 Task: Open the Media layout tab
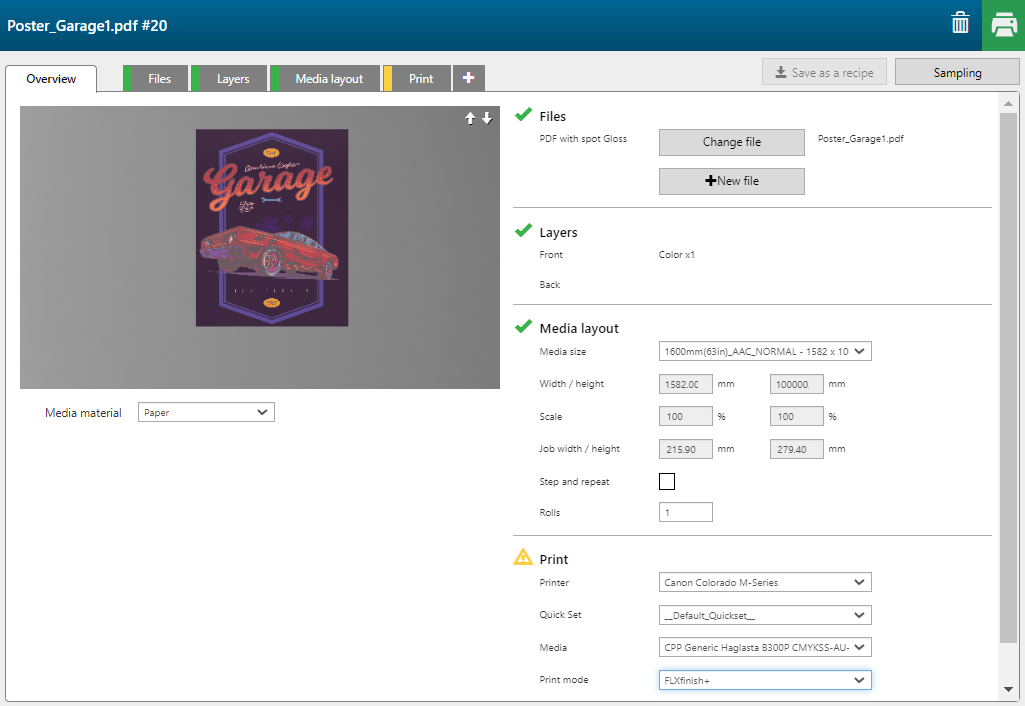click(329, 79)
